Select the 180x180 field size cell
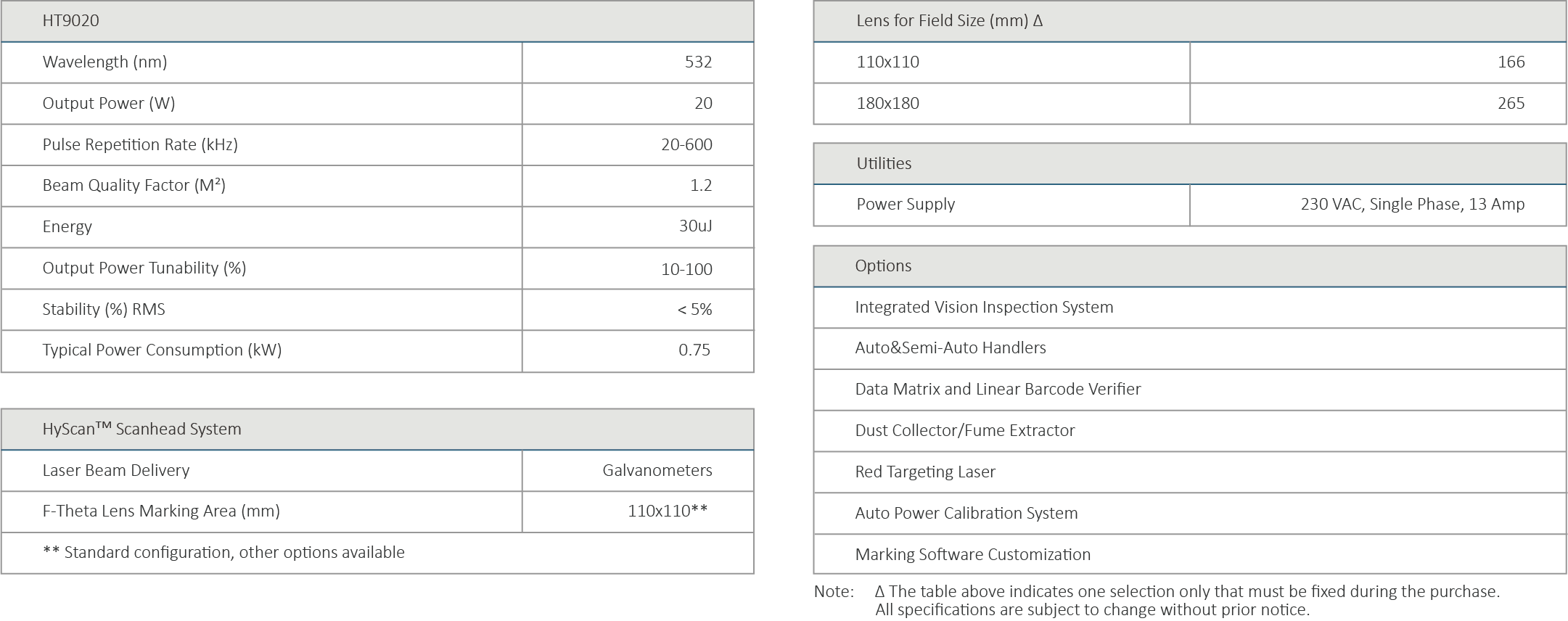The width and height of the screenshot is (1568, 621). [887, 104]
